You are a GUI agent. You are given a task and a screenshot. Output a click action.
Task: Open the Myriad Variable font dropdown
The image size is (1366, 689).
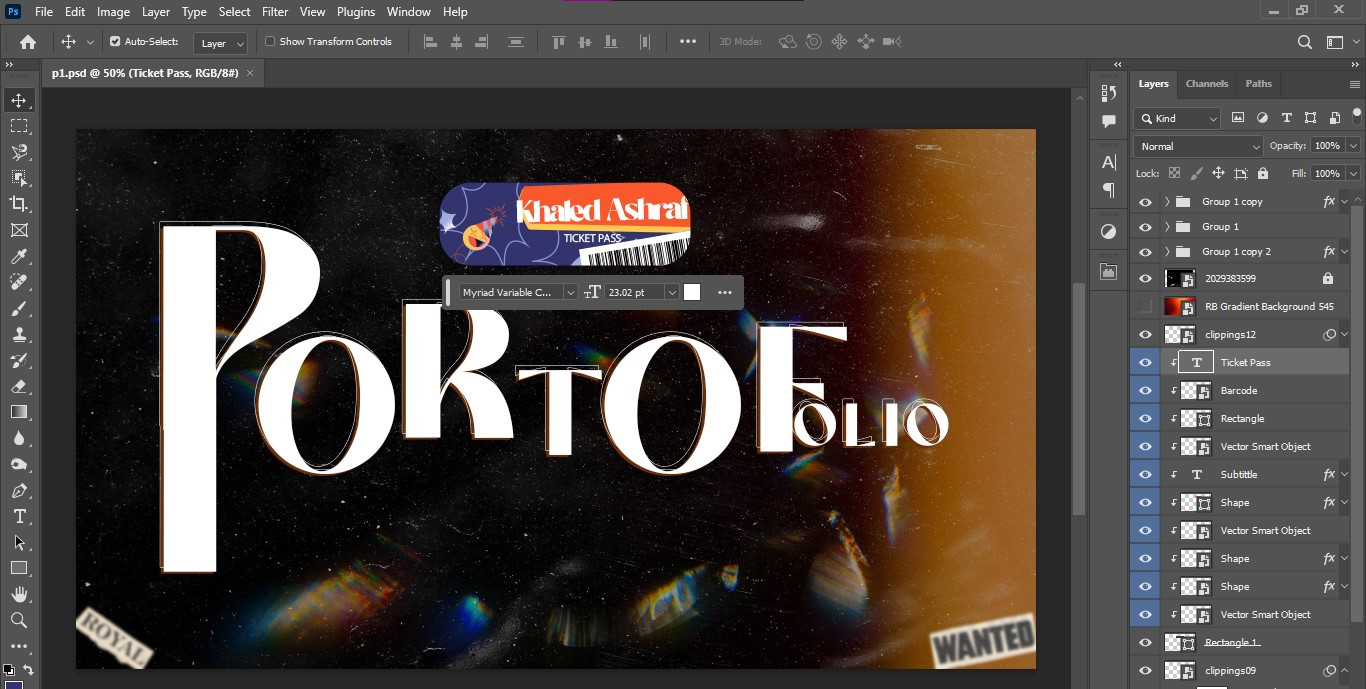click(x=518, y=292)
